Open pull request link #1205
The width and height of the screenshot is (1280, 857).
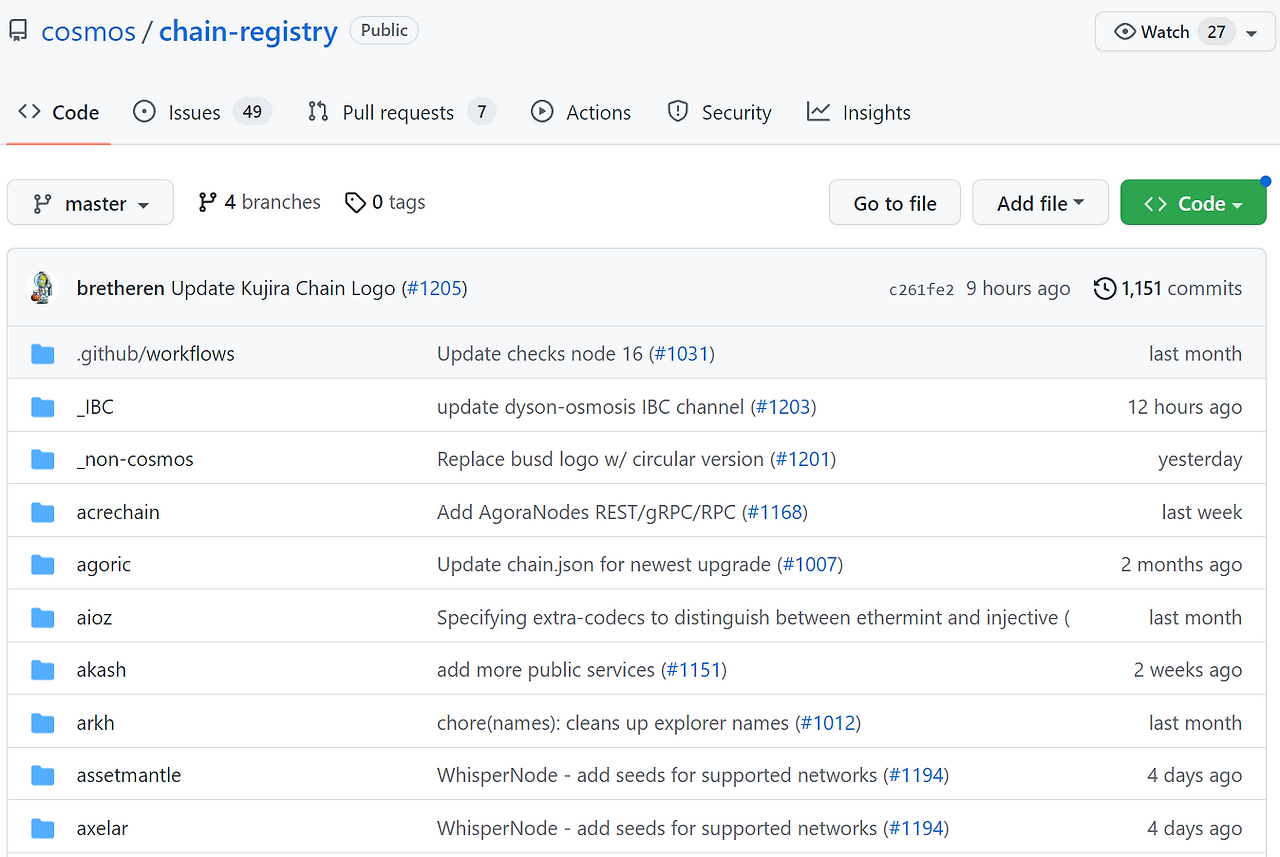pyautogui.click(x=434, y=287)
